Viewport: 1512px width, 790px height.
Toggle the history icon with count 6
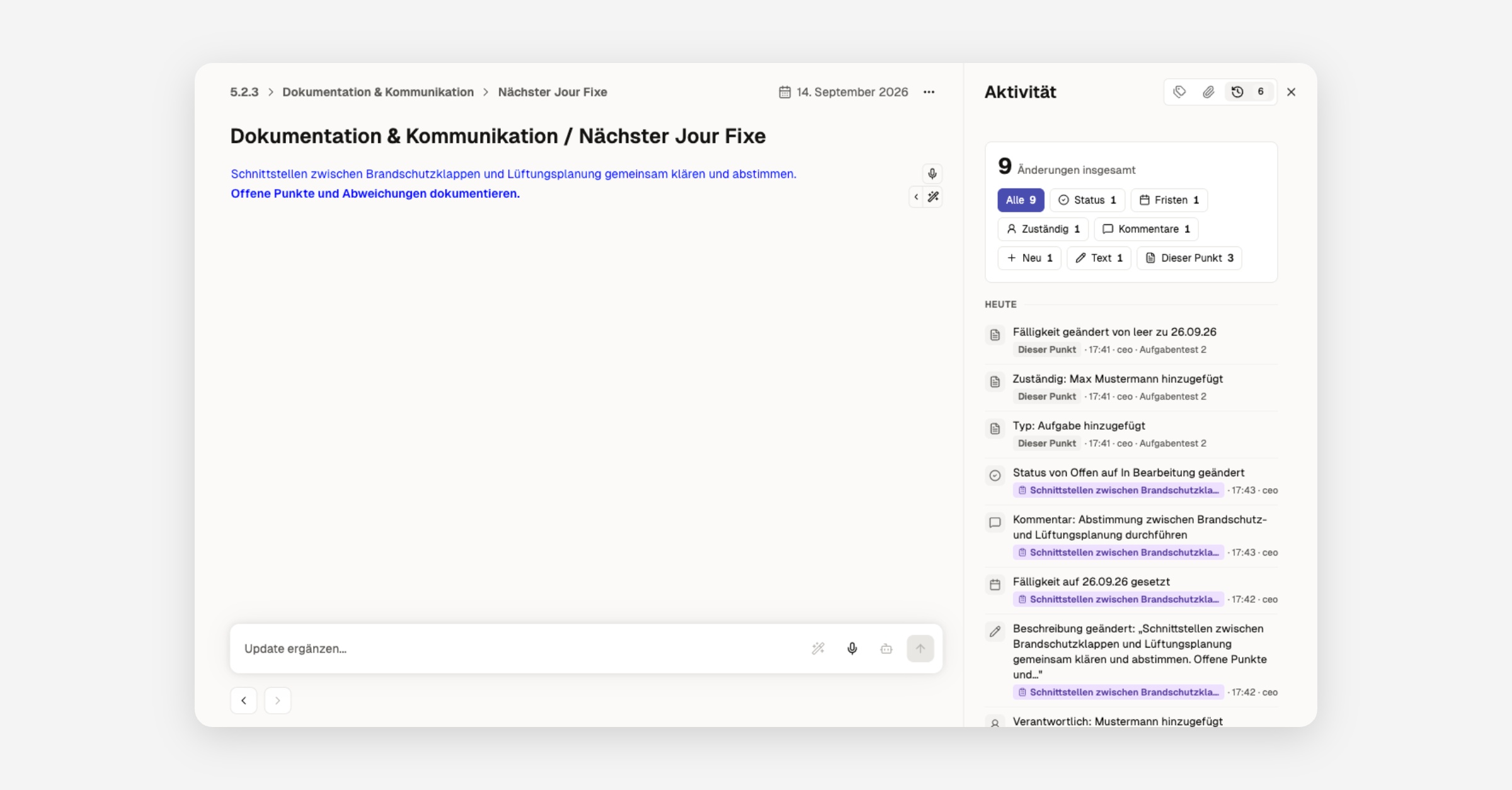pos(1249,92)
